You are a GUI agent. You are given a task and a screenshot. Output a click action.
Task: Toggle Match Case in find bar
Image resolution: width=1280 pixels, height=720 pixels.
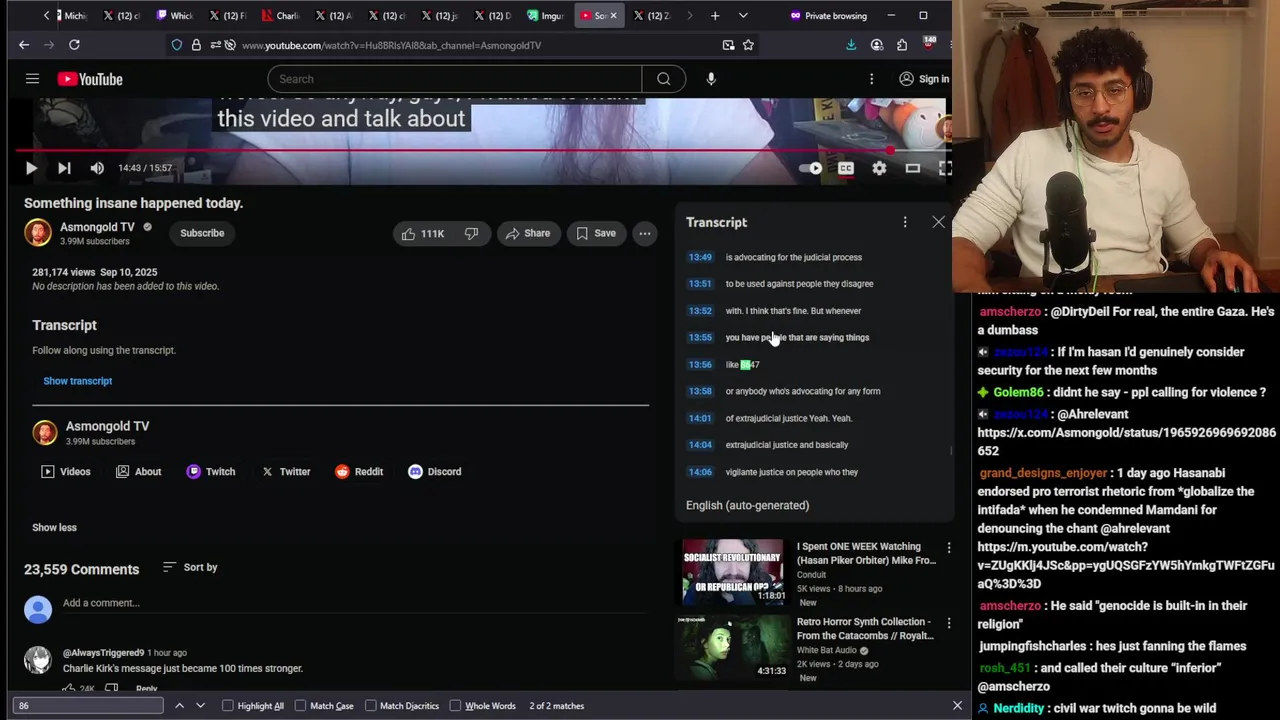[323, 706]
